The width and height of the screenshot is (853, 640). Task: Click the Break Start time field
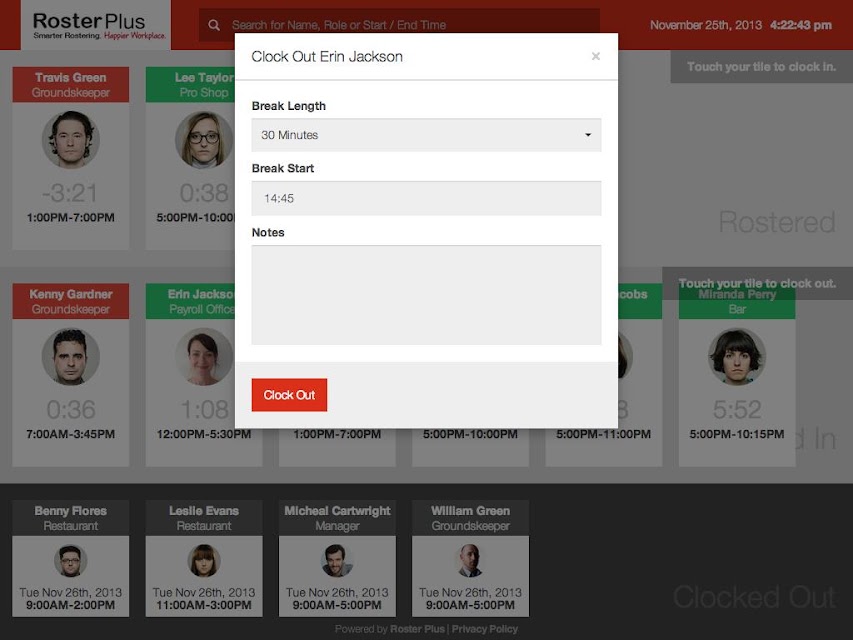[426, 198]
